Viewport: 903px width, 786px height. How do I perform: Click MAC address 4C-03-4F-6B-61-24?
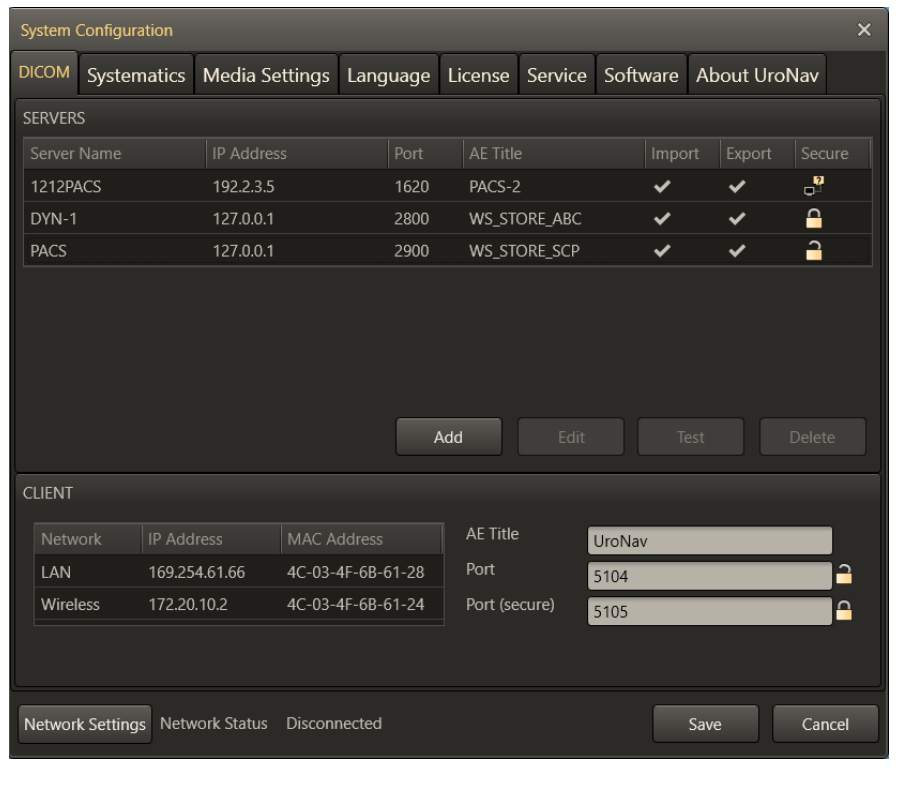tap(356, 605)
